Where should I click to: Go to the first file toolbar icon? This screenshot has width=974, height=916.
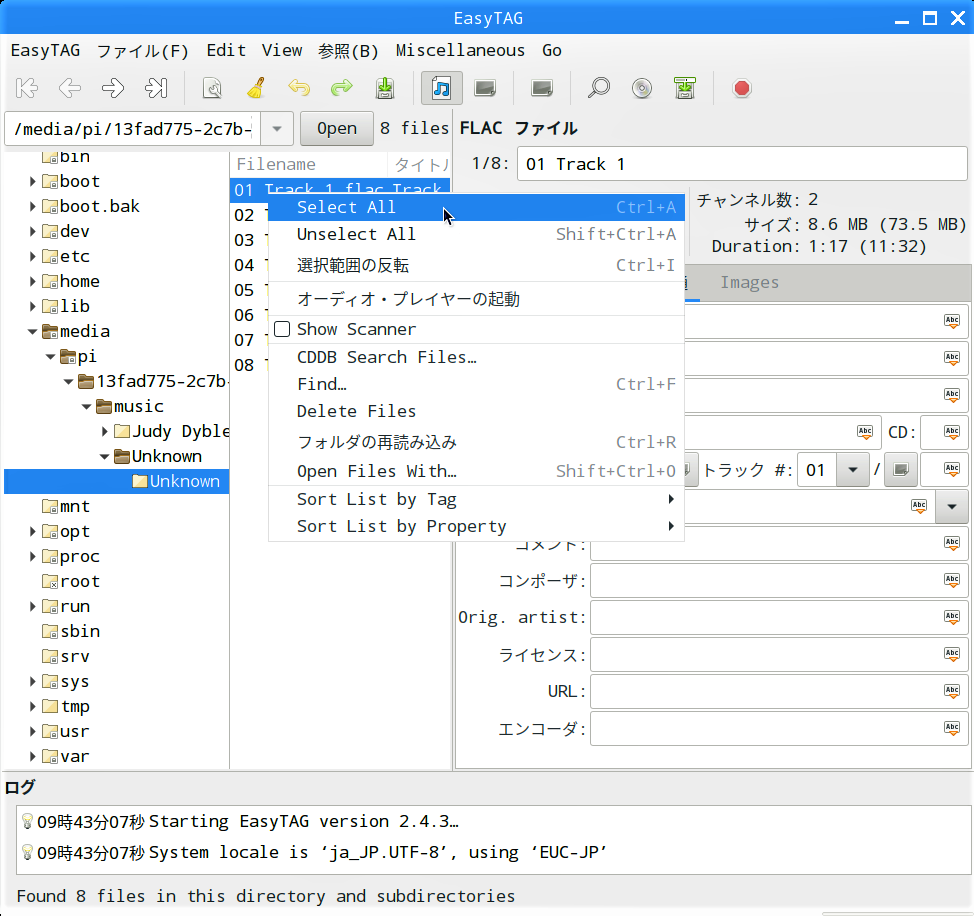[27, 88]
